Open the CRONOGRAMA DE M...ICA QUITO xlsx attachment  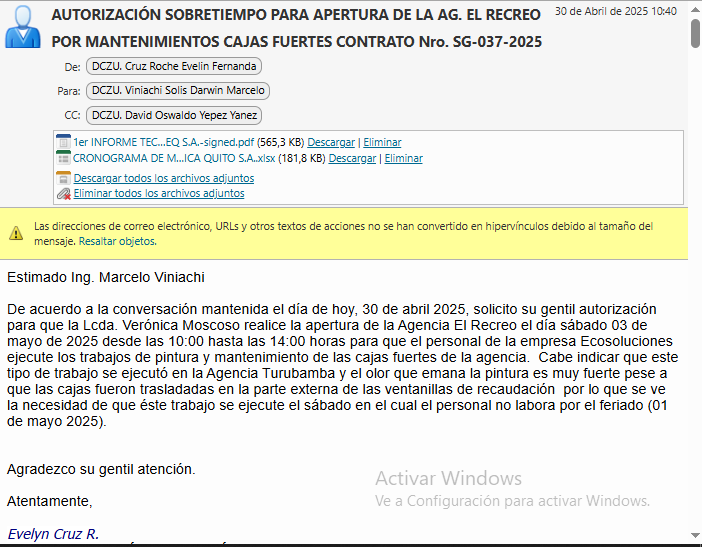tap(174, 158)
